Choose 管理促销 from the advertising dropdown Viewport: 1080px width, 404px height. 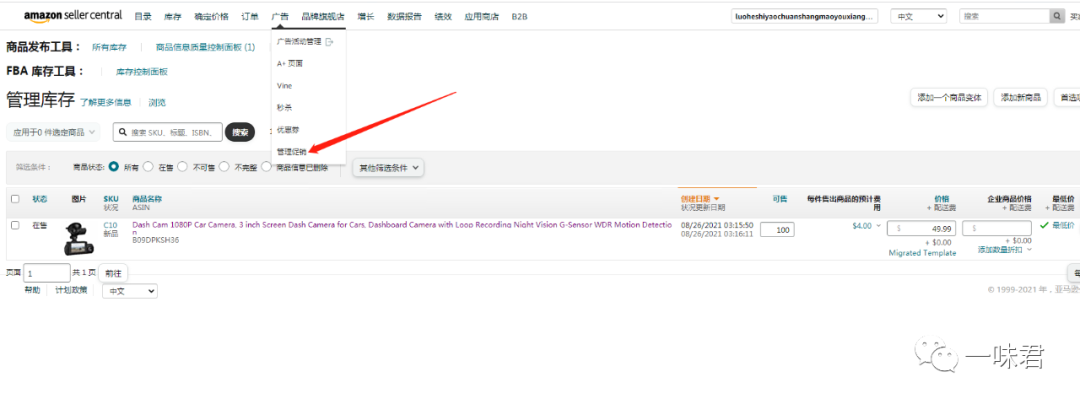click(x=291, y=152)
